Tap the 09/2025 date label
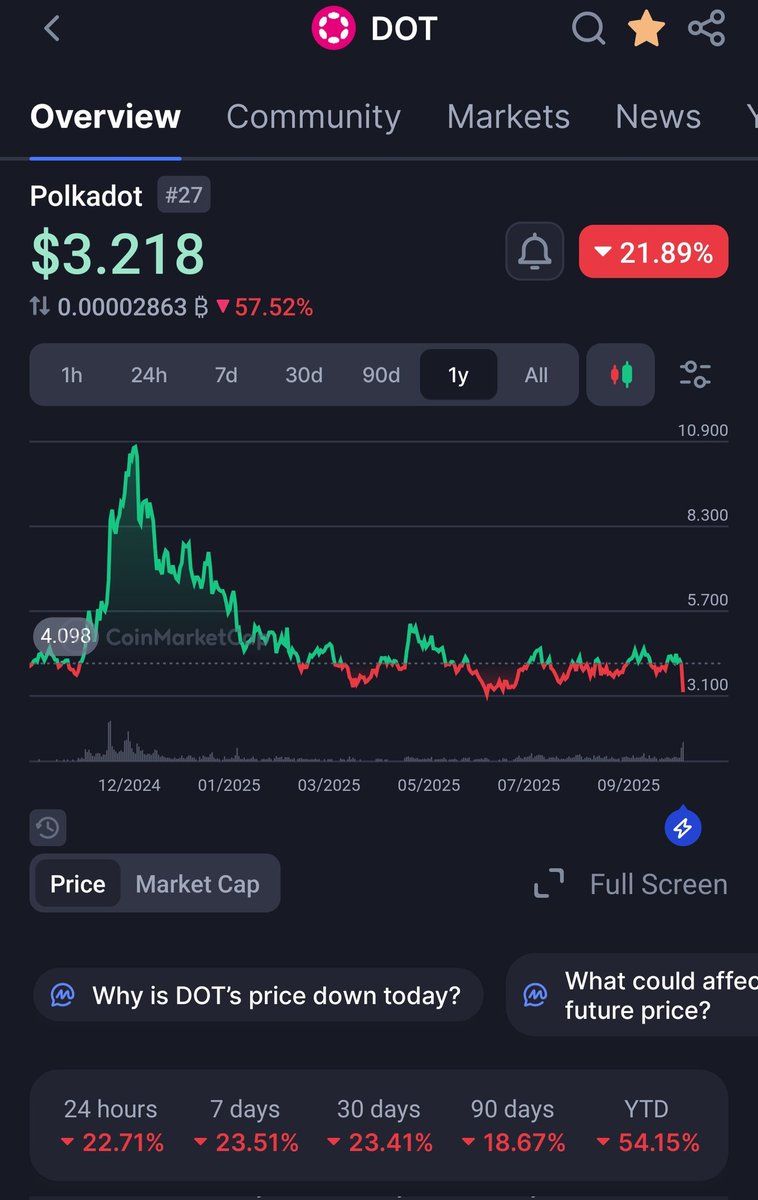 coord(629,785)
